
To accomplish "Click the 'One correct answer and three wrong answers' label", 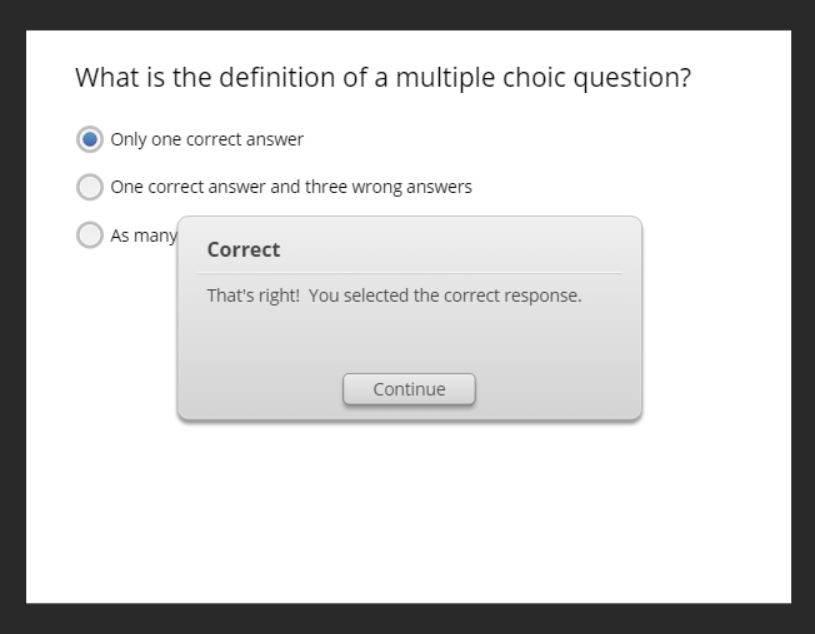I will [x=291, y=187].
